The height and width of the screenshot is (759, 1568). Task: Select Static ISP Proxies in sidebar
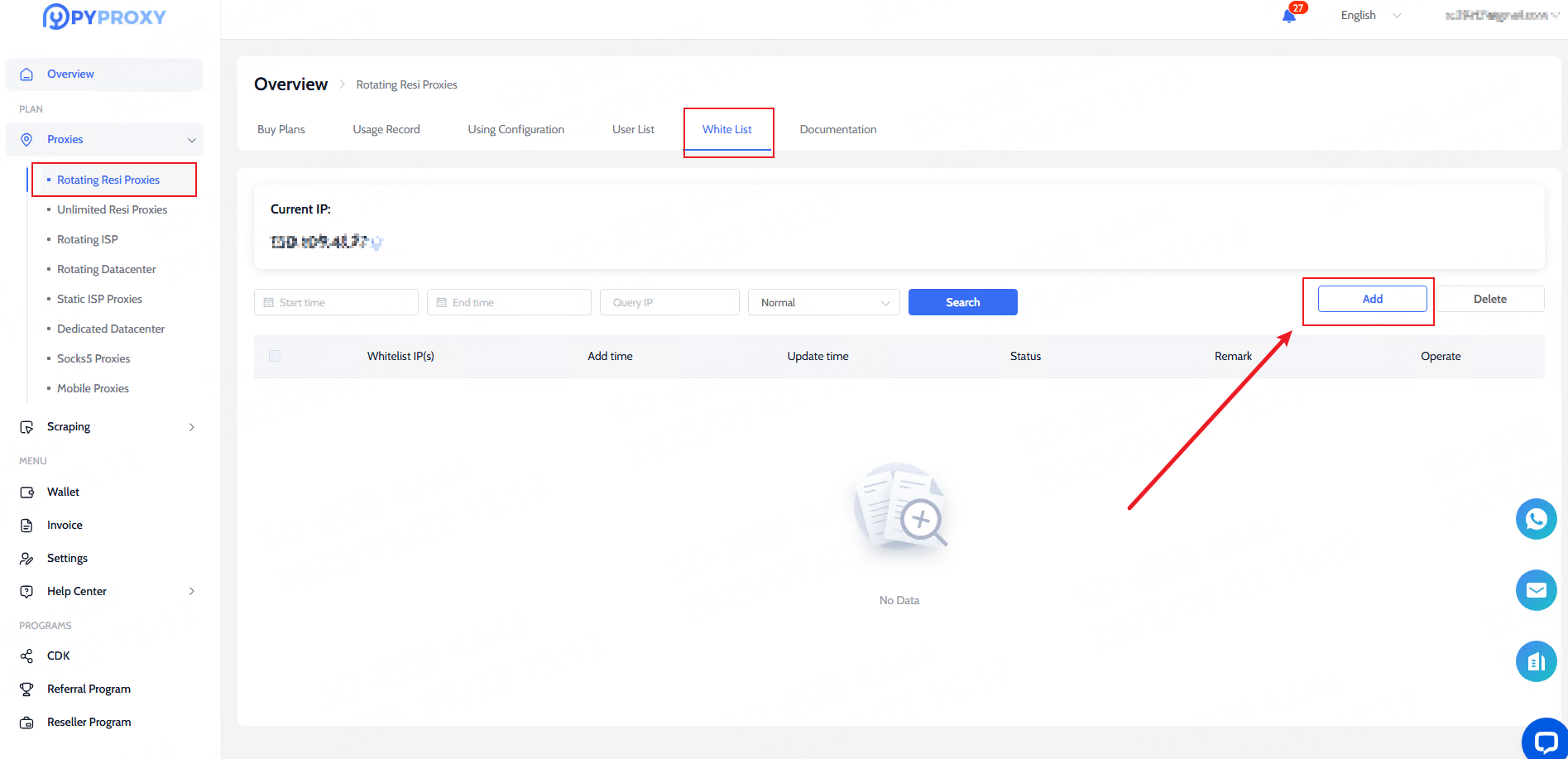click(99, 300)
